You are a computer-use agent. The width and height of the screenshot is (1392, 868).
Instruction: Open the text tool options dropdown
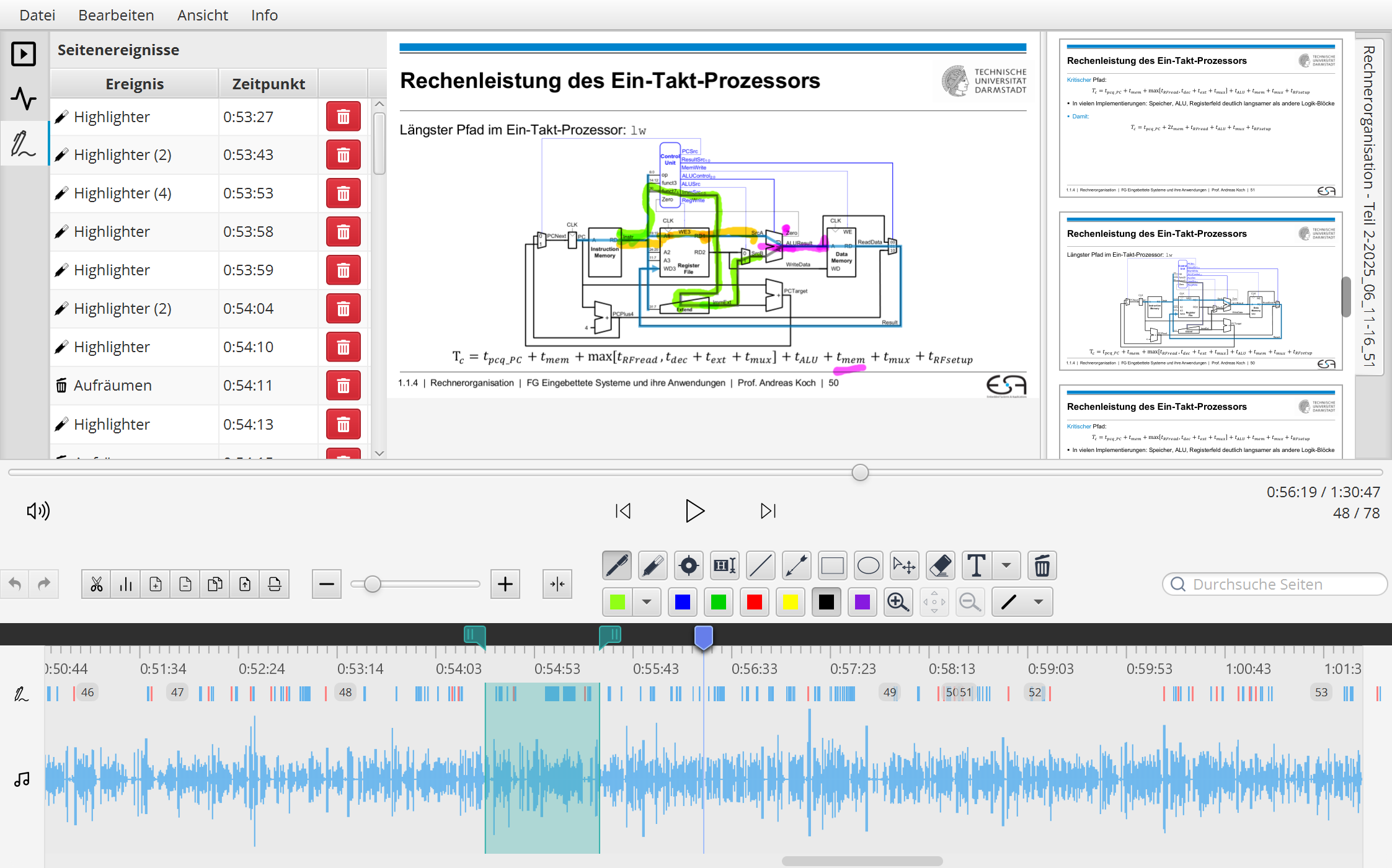tap(1006, 565)
